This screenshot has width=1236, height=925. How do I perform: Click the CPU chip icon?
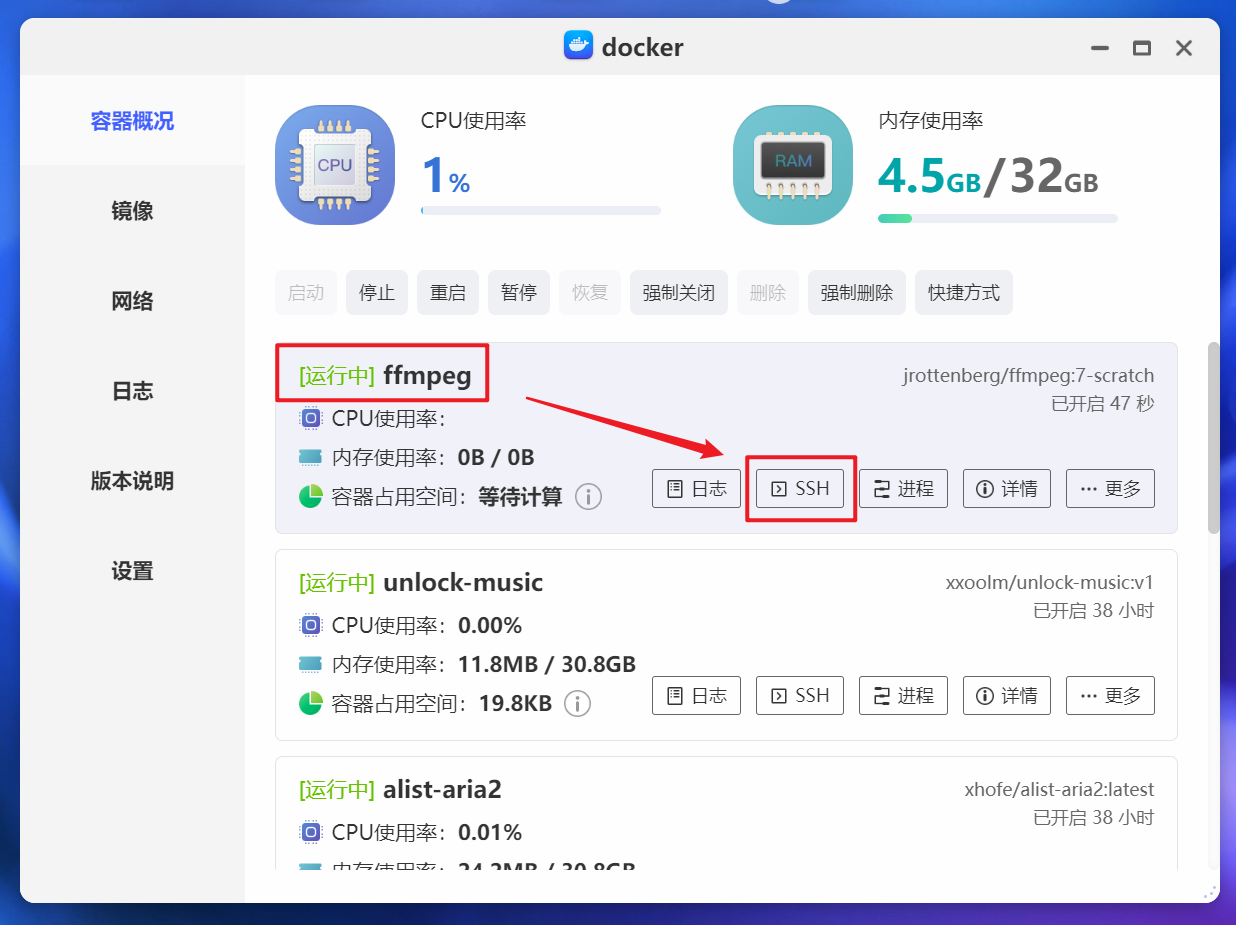(334, 165)
